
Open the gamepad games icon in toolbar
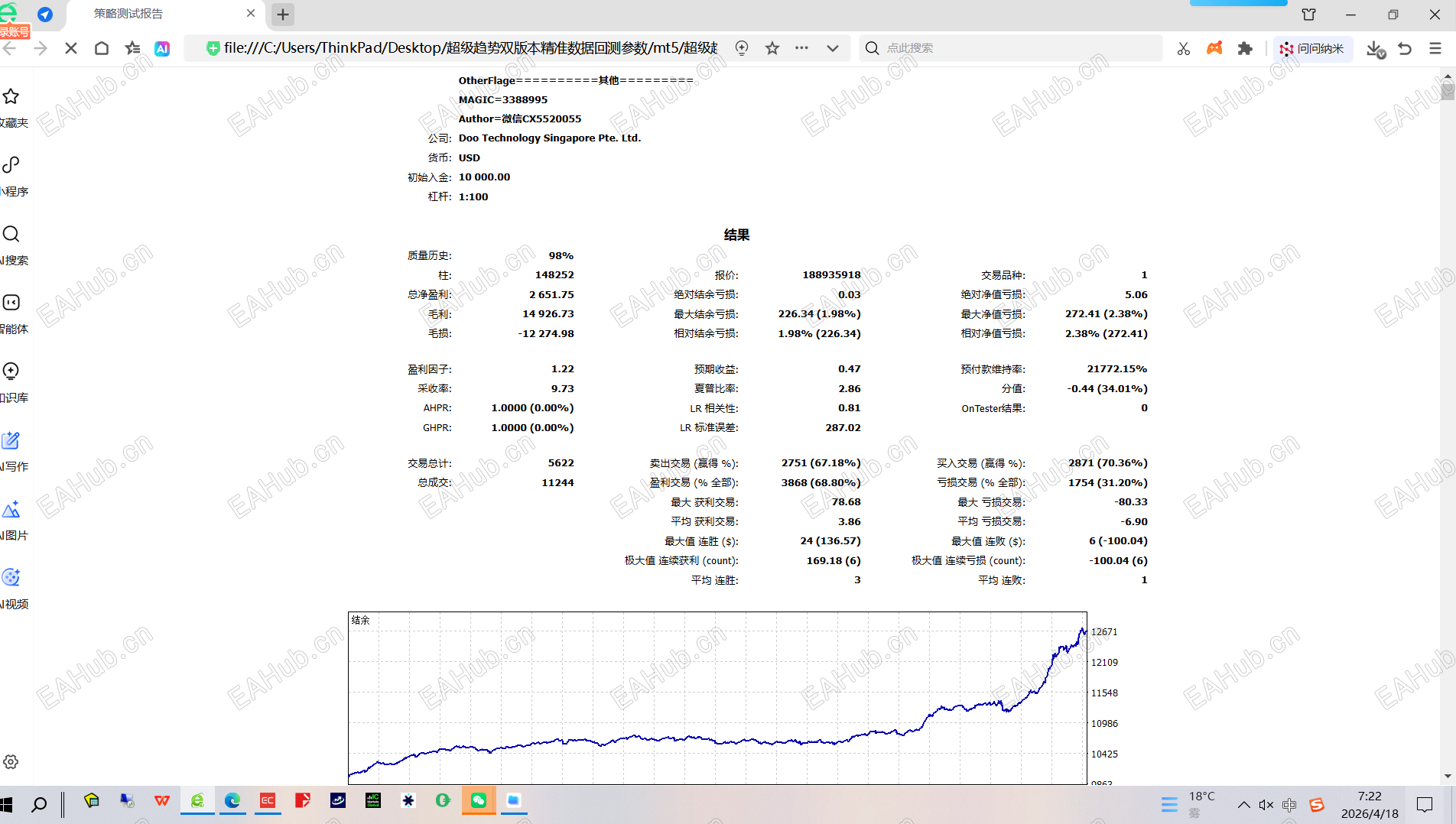pos(1214,48)
